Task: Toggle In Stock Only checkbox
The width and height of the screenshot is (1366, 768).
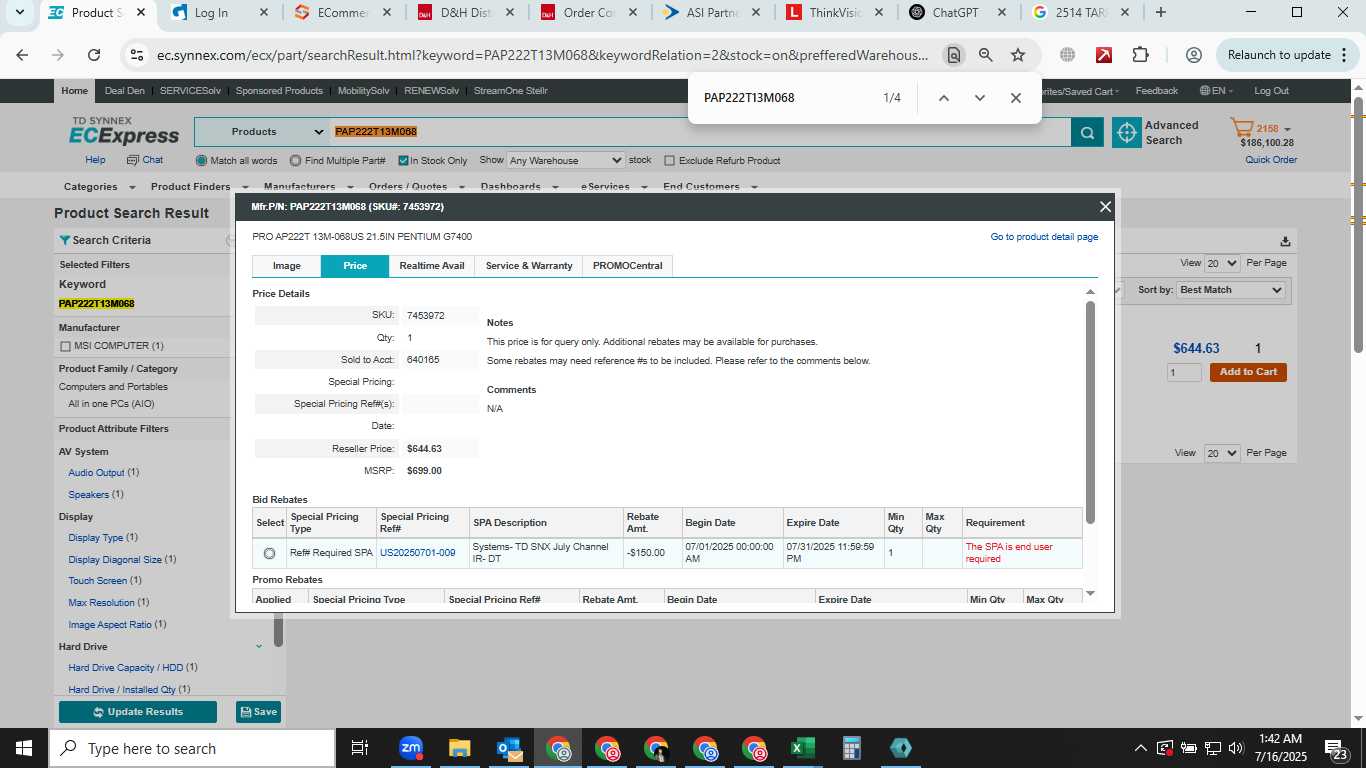Action: 403,160
